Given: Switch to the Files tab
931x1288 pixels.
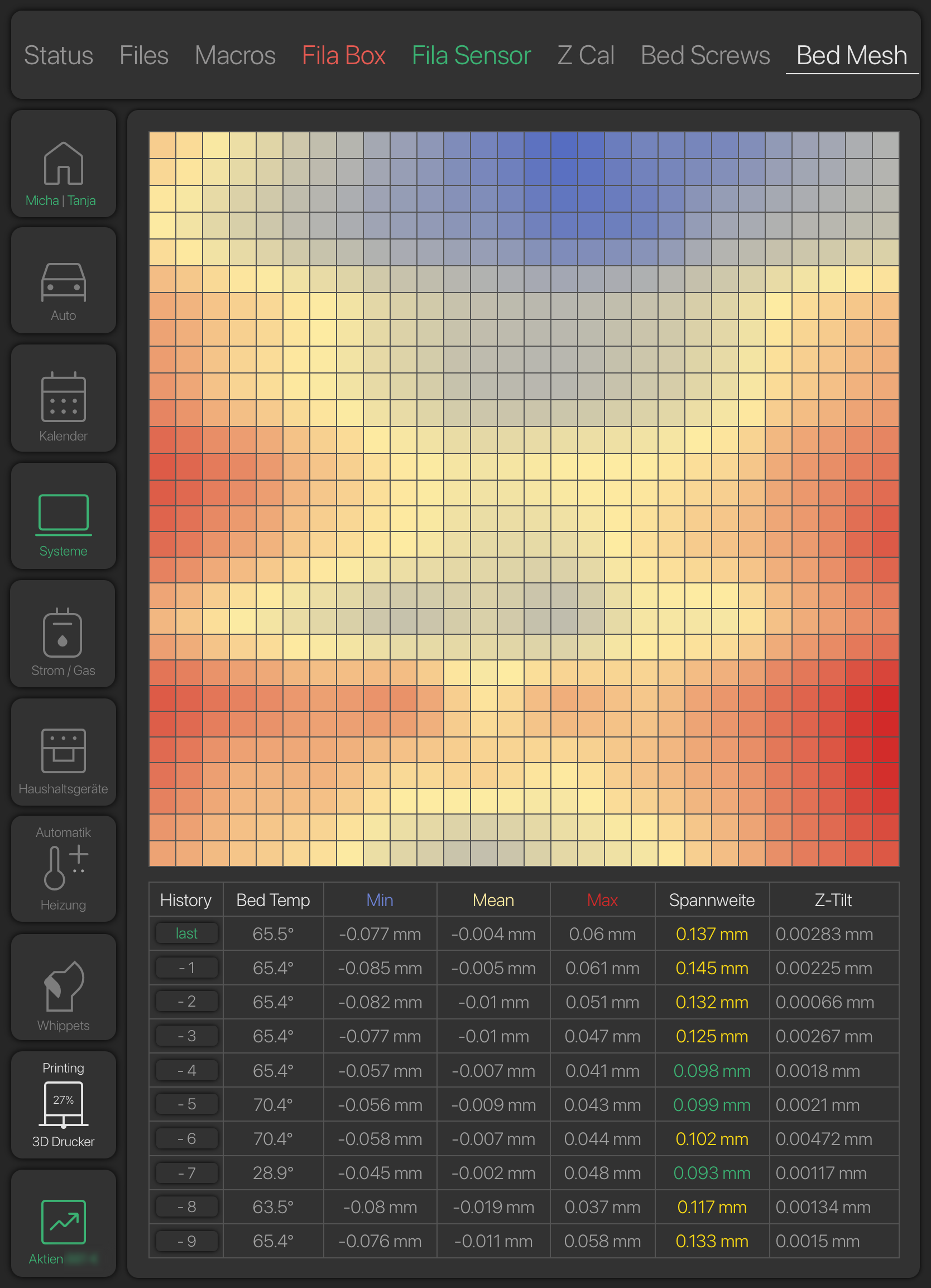Looking at the screenshot, I should [143, 56].
